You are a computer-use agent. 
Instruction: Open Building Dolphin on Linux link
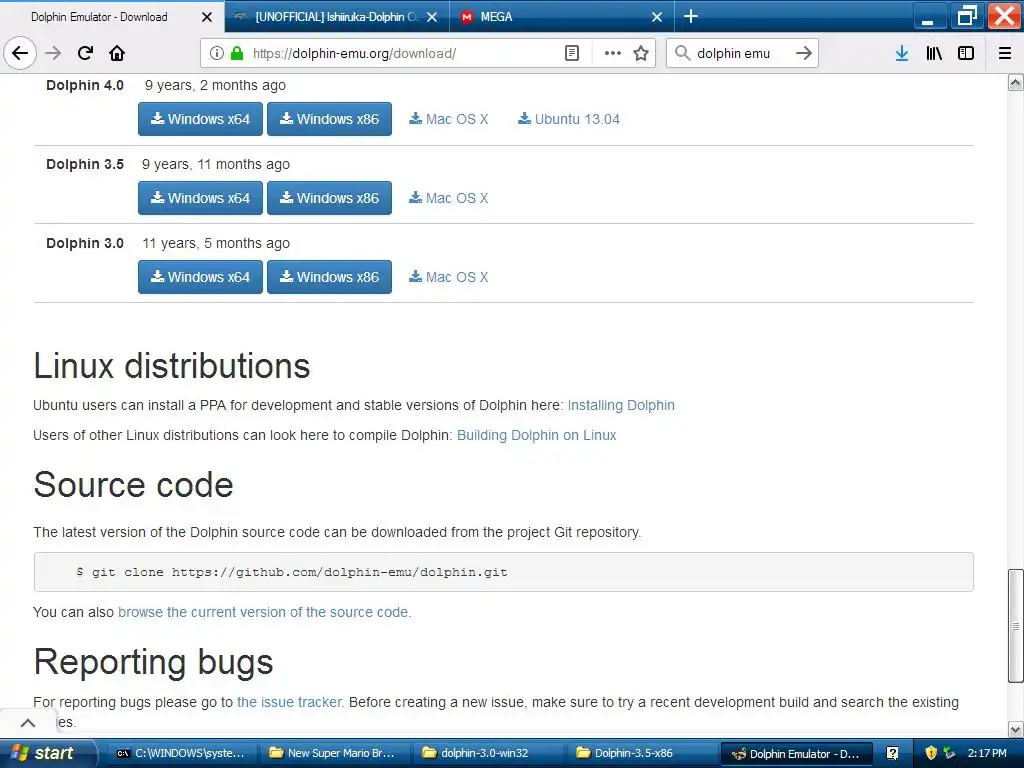coord(536,435)
